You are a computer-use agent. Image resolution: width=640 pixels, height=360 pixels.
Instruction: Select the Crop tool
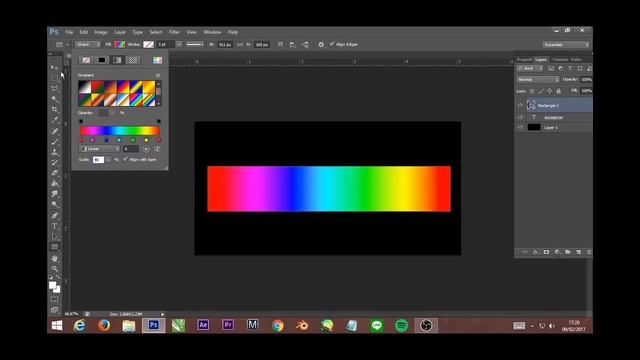[x=54, y=109]
